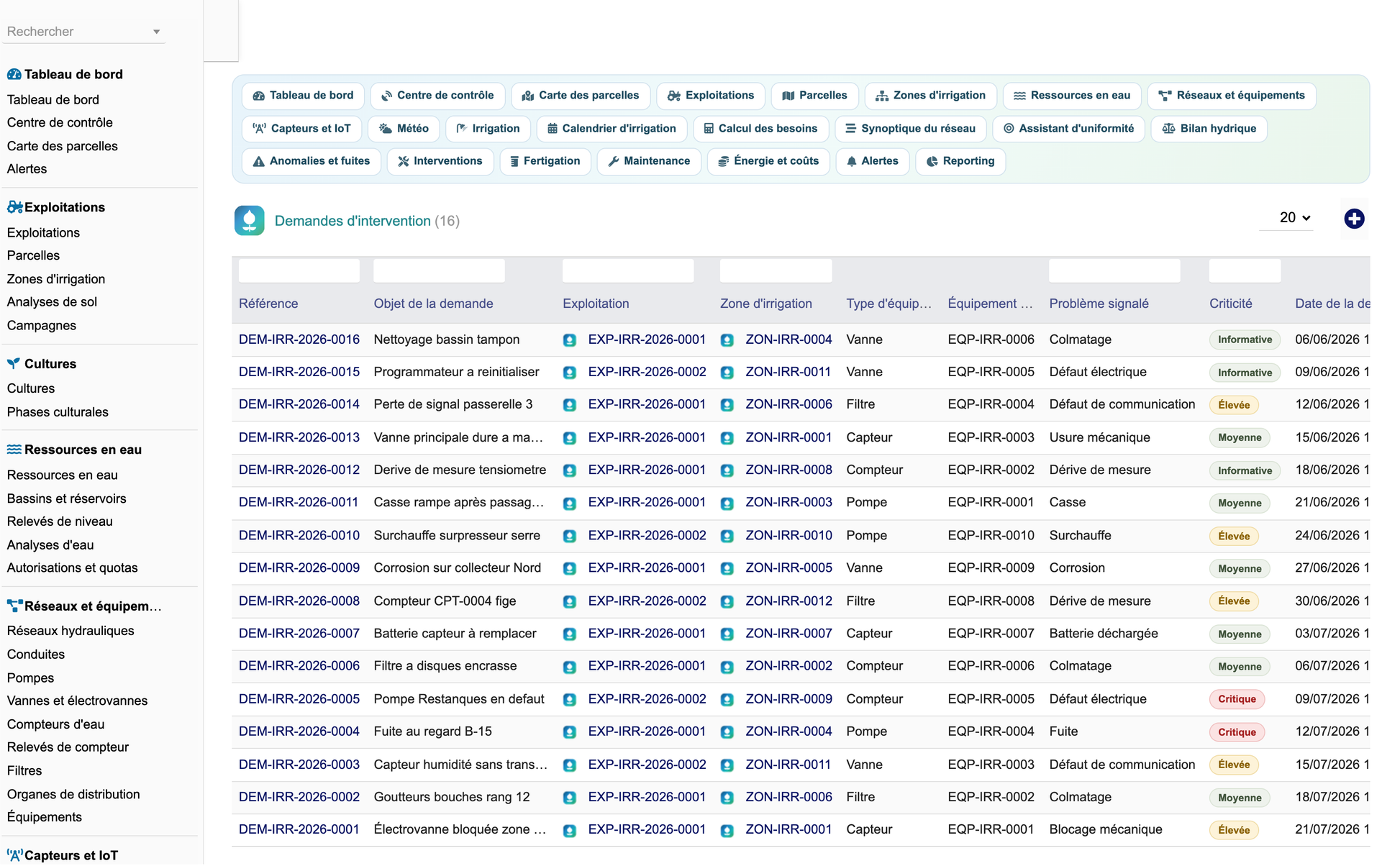1400x866 pixels.
Task: Open Énergie et coûts pill
Action: pos(768,161)
